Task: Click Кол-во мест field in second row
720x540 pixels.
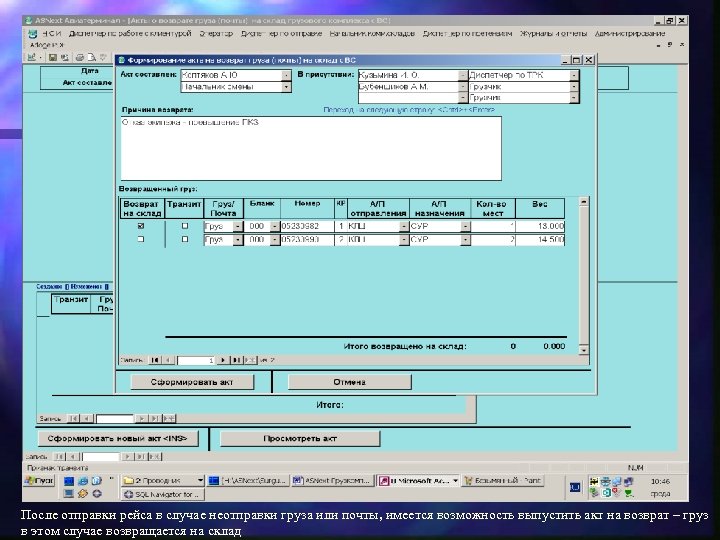Action: (x=493, y=240)
